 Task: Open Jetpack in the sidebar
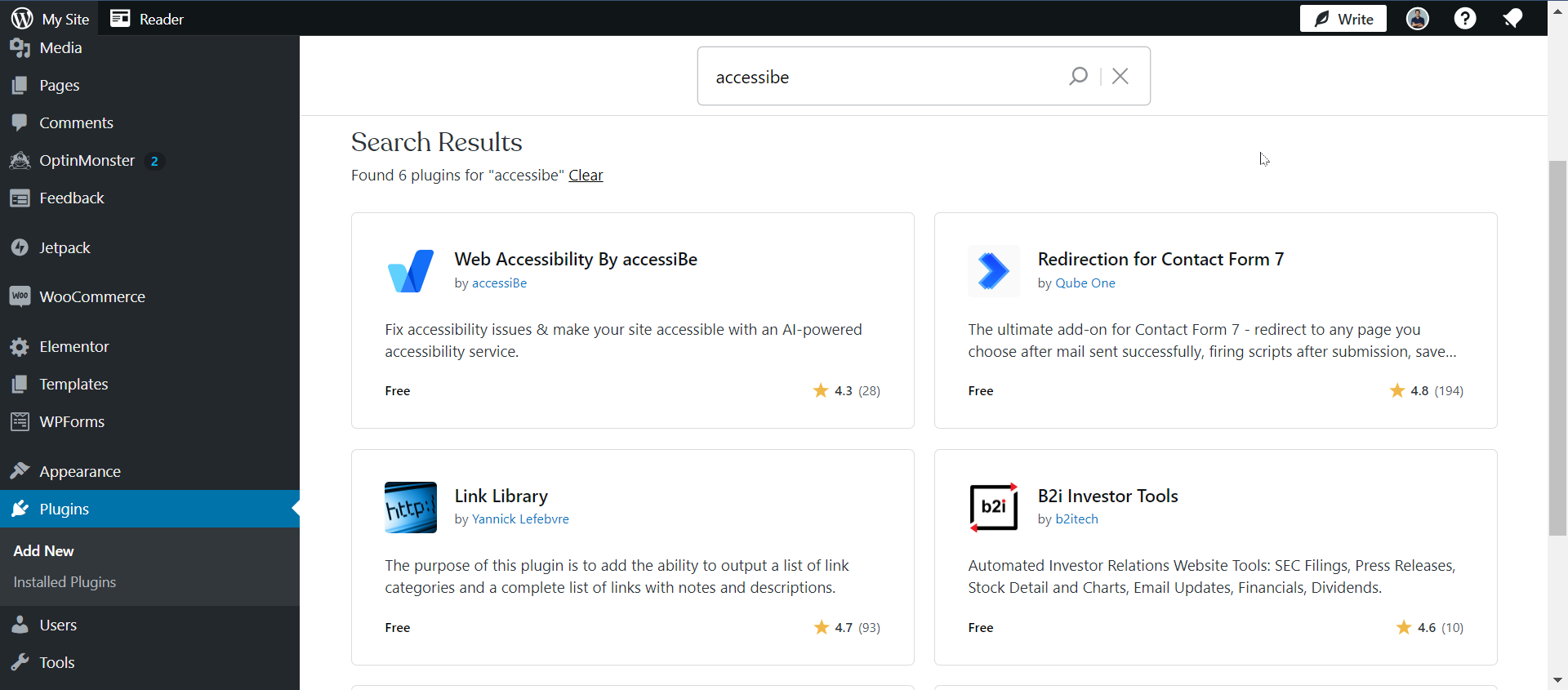point(149,247)
